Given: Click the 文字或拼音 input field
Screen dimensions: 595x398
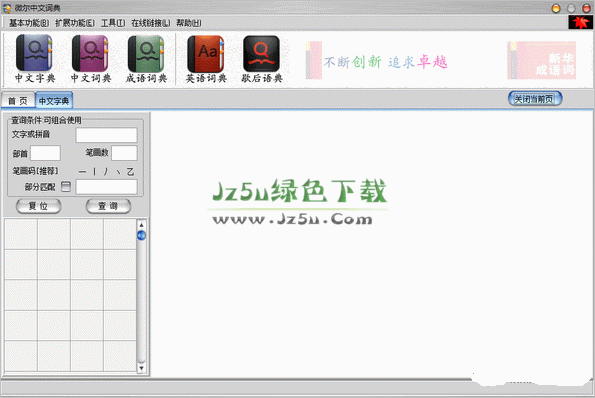Looking at the screenshot, I should (106, 135).
